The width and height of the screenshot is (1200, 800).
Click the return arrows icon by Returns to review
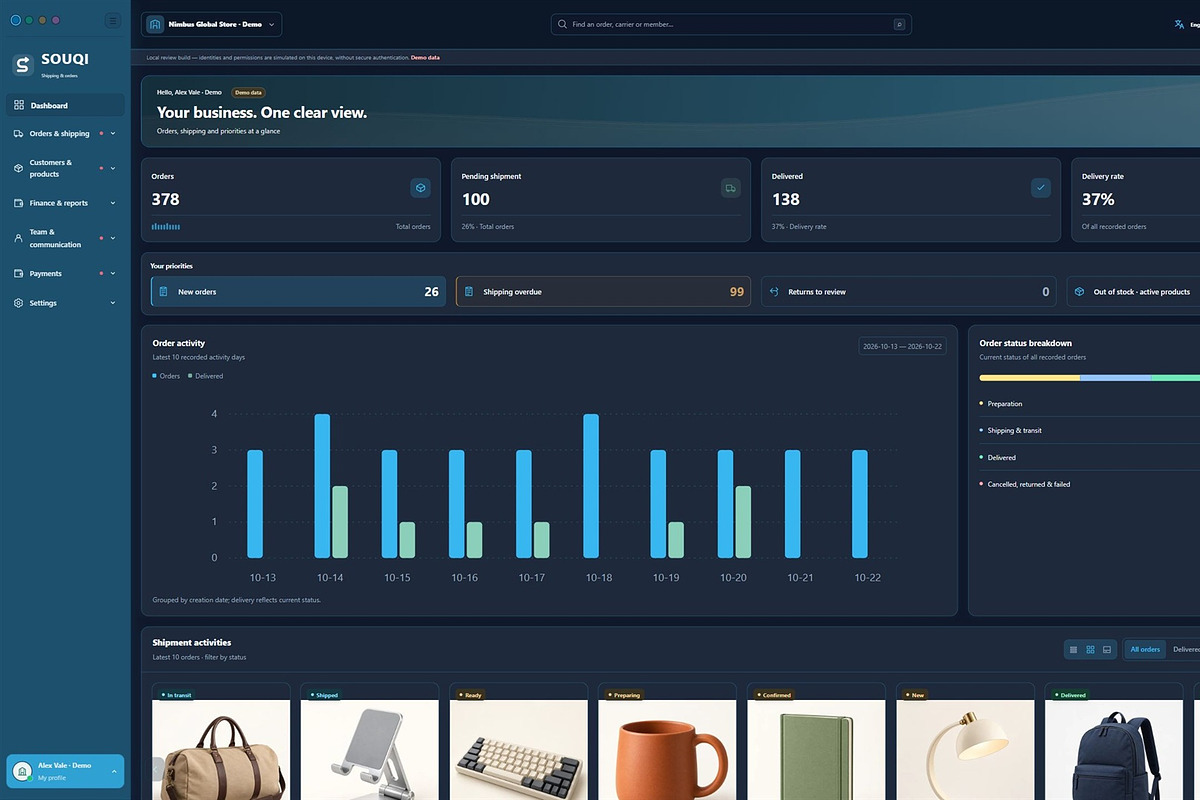774,292
